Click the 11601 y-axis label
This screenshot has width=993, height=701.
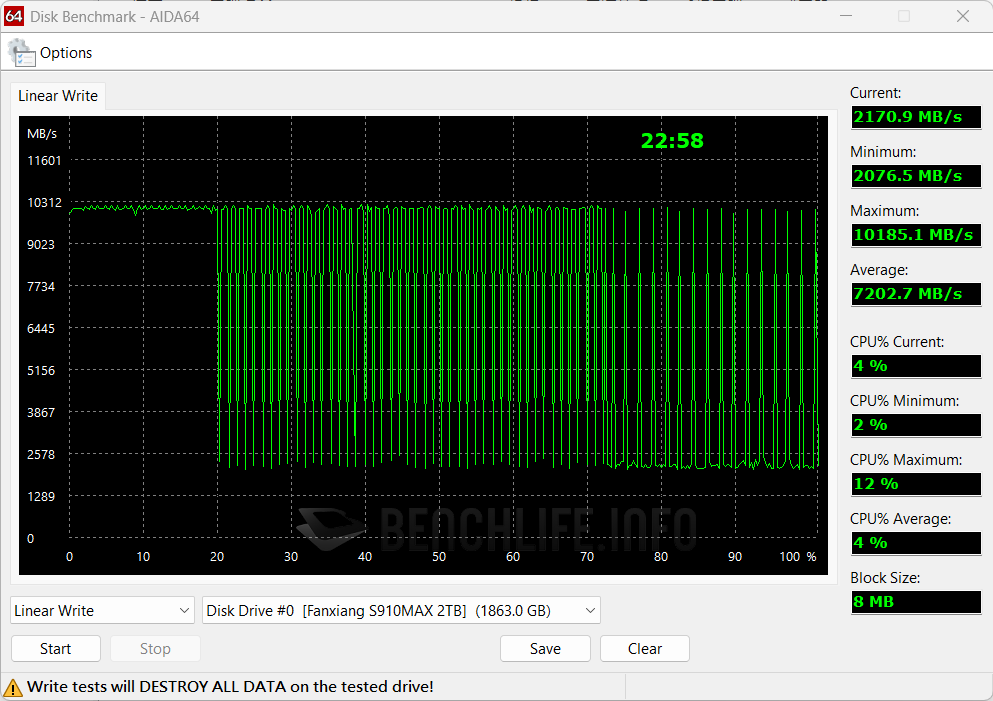44,160
